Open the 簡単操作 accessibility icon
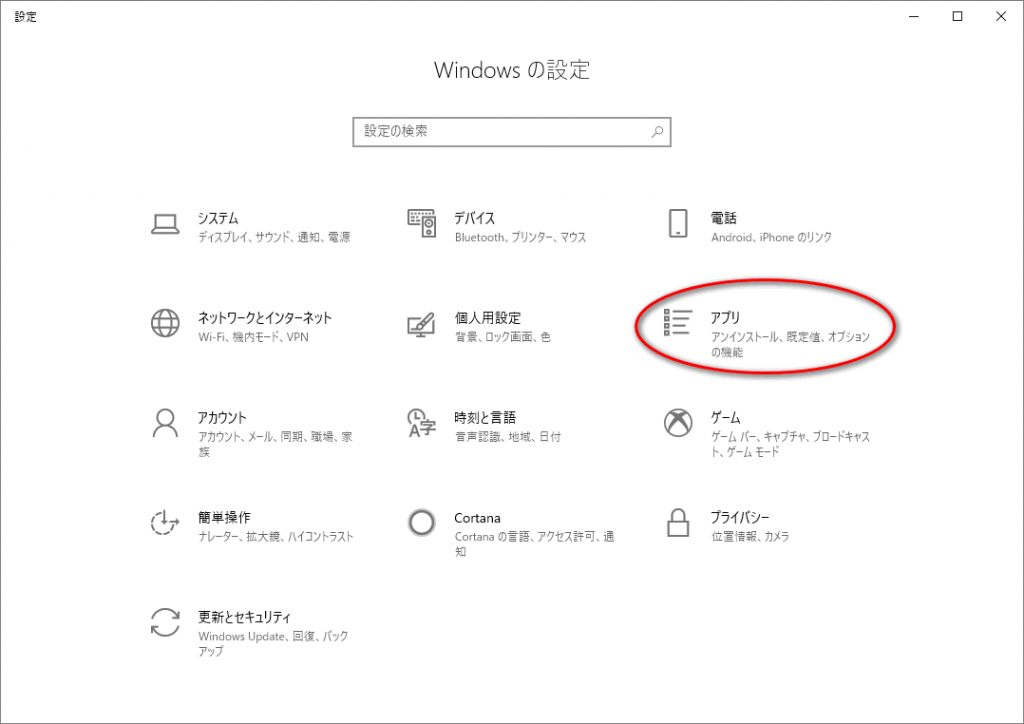The width and height of the screenshot is (1024, 724). coord(165,523)
